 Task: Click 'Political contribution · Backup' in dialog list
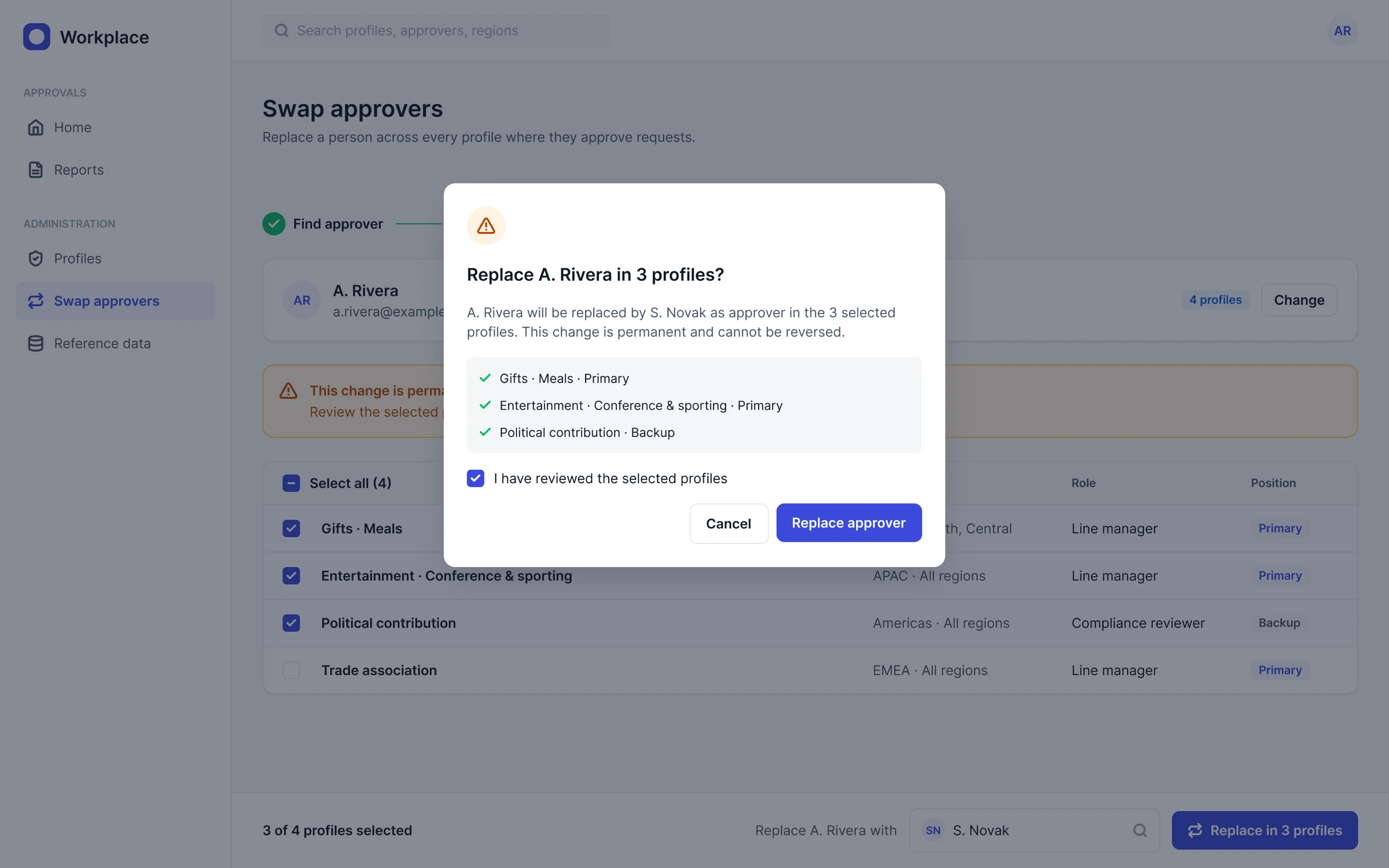pos(587,432)
